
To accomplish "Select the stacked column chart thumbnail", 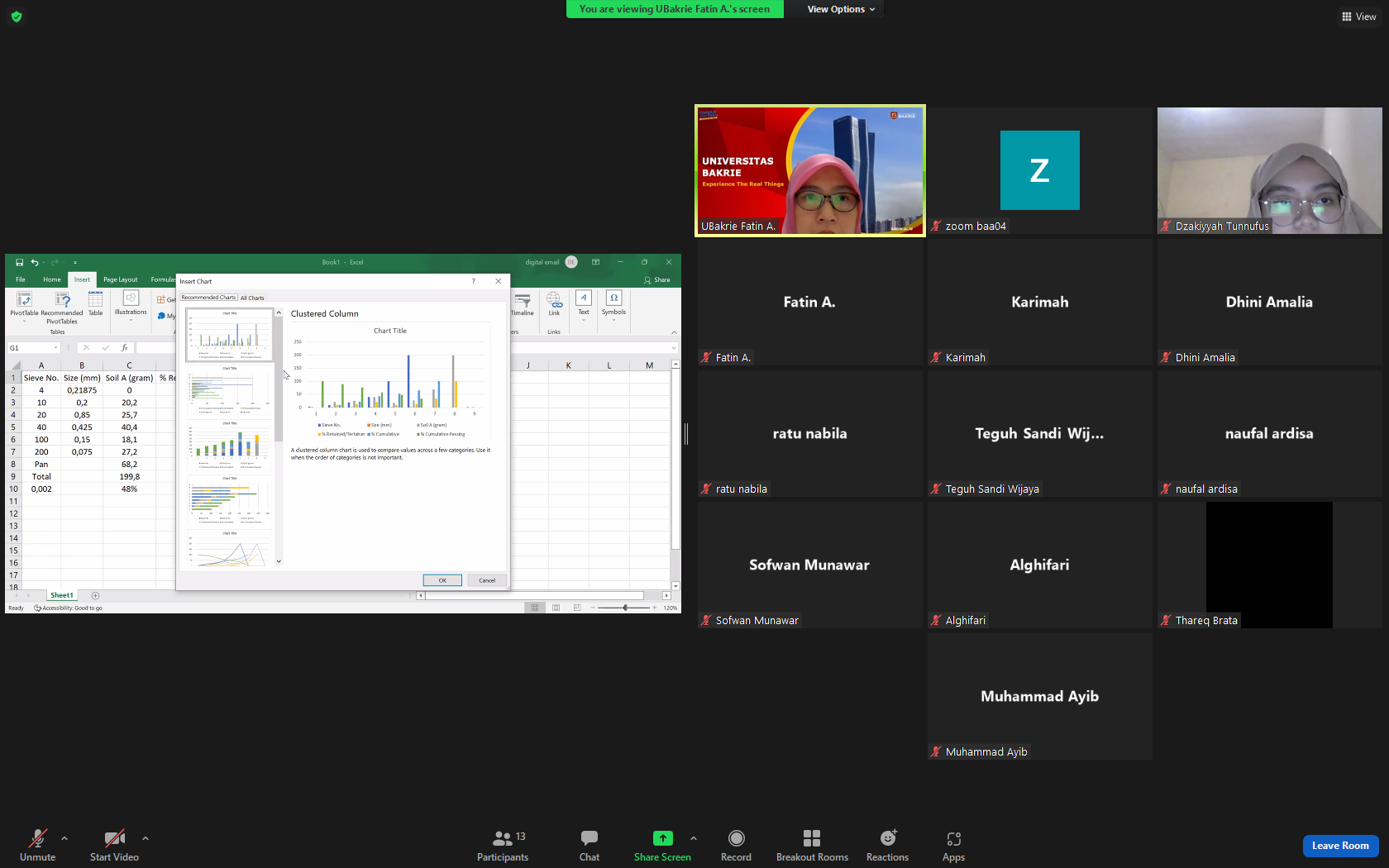I will [229, 445].
